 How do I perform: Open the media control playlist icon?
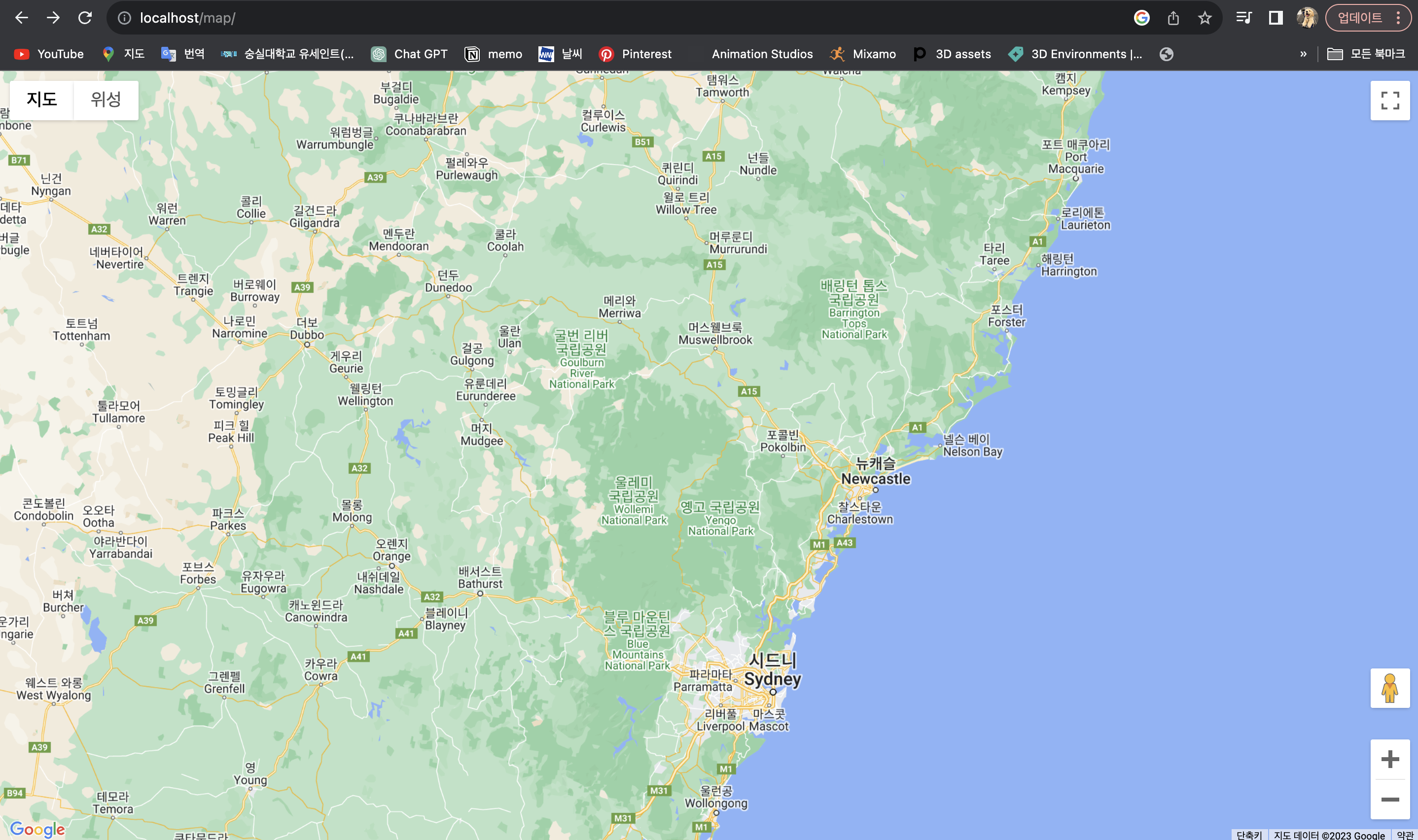[x=1243, y=18]
